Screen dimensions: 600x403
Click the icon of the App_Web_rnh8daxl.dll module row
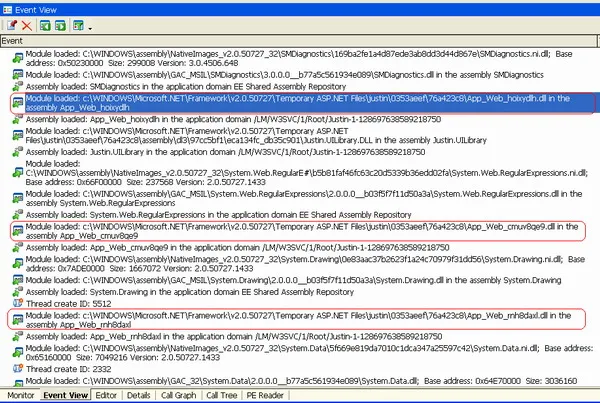pyautogui.click(x=18, y=320)
